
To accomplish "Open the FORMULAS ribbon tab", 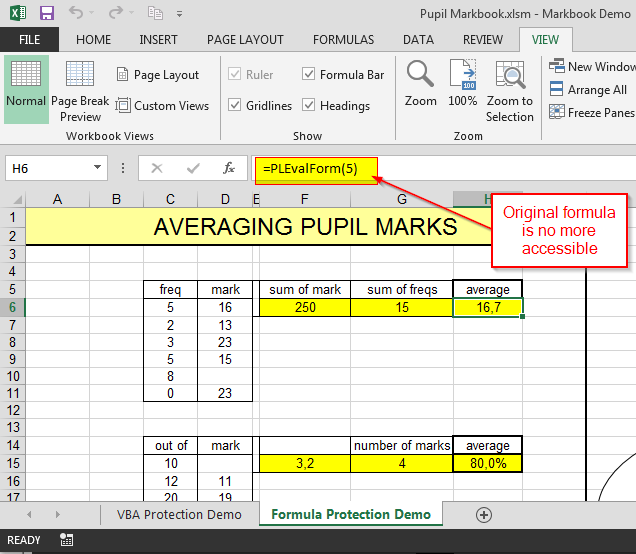I will coord(343,40).
